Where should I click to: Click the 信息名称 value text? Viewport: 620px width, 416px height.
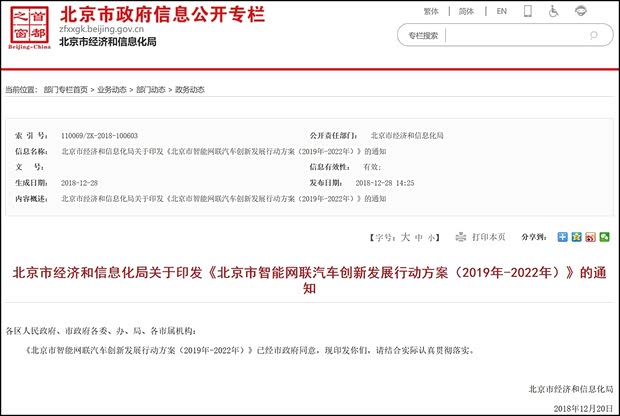[x=224, y=151]
